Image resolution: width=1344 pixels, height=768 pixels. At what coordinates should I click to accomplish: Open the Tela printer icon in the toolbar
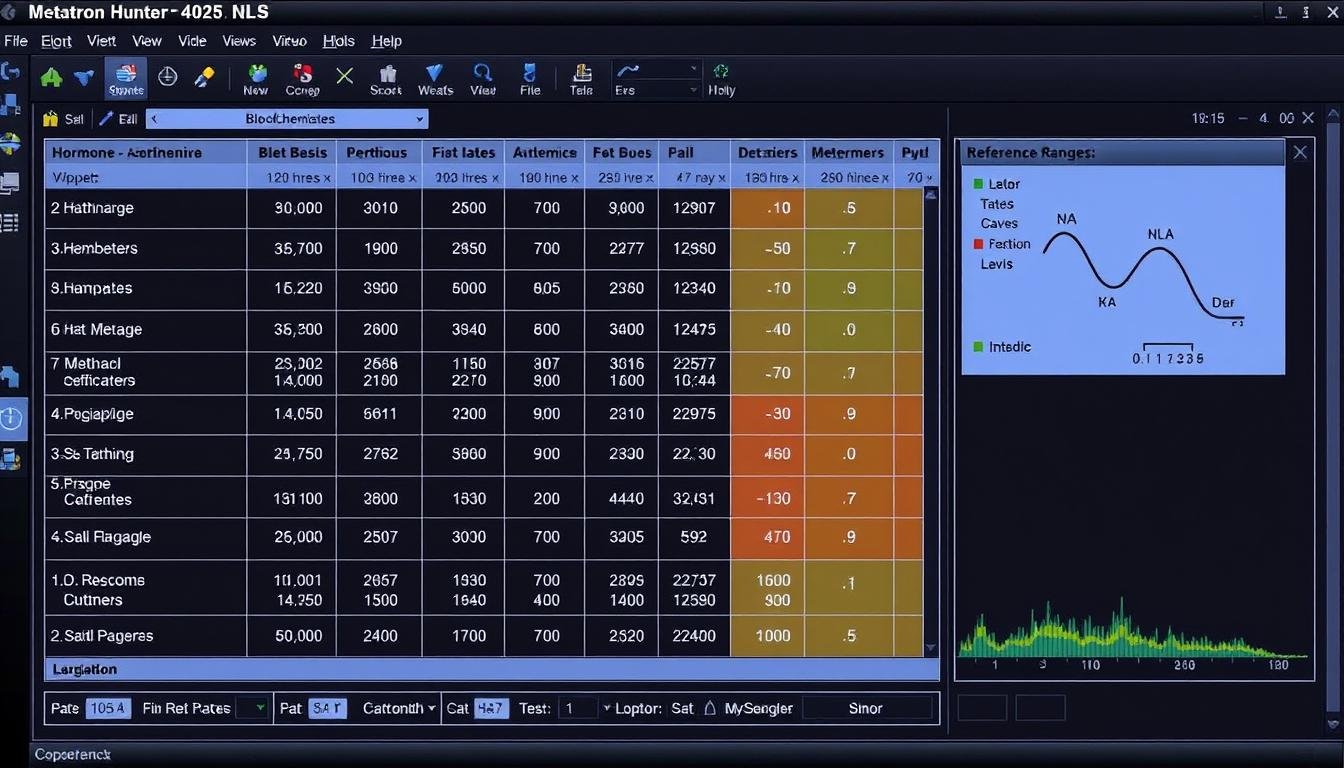[x=581, y=76]
